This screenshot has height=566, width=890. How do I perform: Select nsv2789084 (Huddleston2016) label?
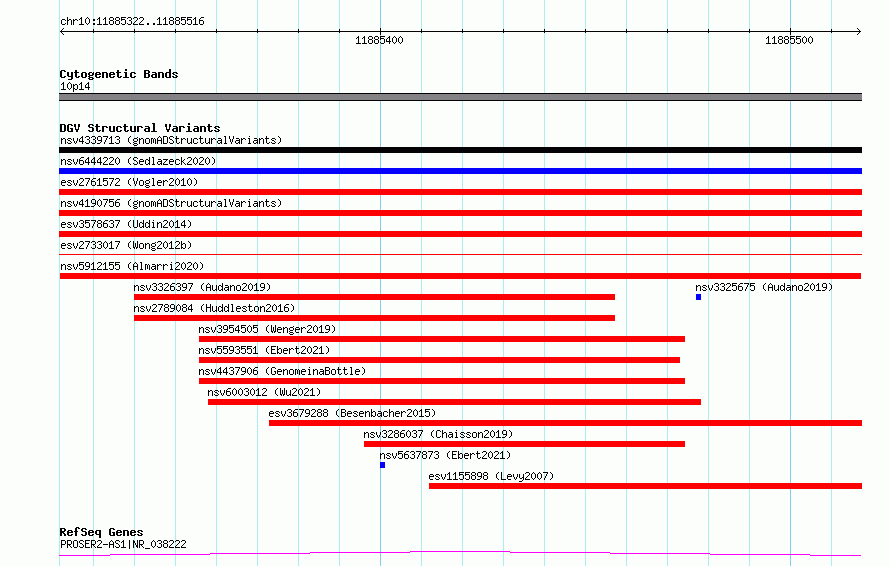click(x=214, y=308)
